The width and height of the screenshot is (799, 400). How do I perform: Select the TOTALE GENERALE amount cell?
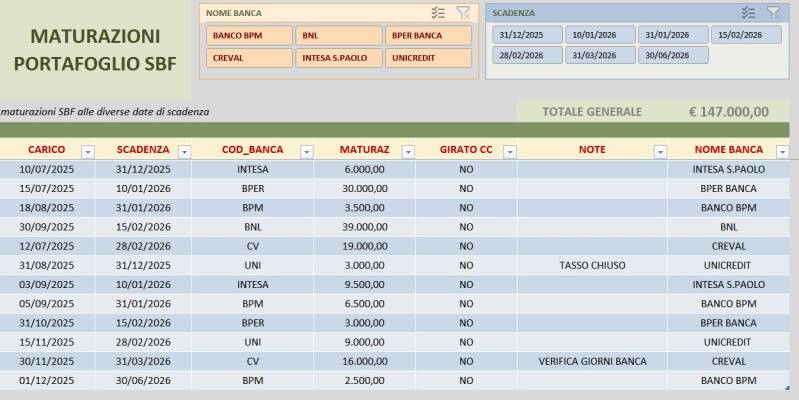coord(729,112)
